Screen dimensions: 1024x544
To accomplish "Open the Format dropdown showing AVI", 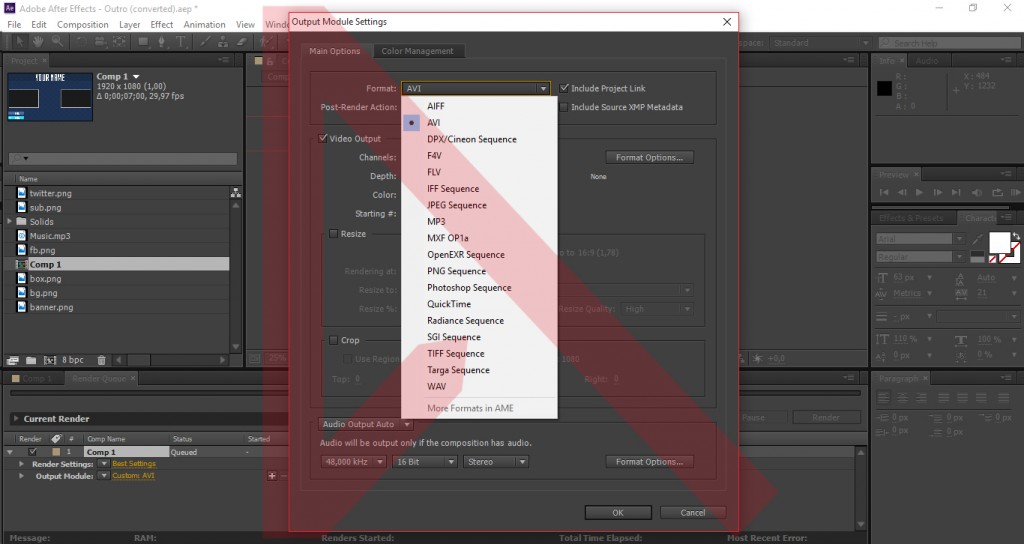I will (475, 88).
